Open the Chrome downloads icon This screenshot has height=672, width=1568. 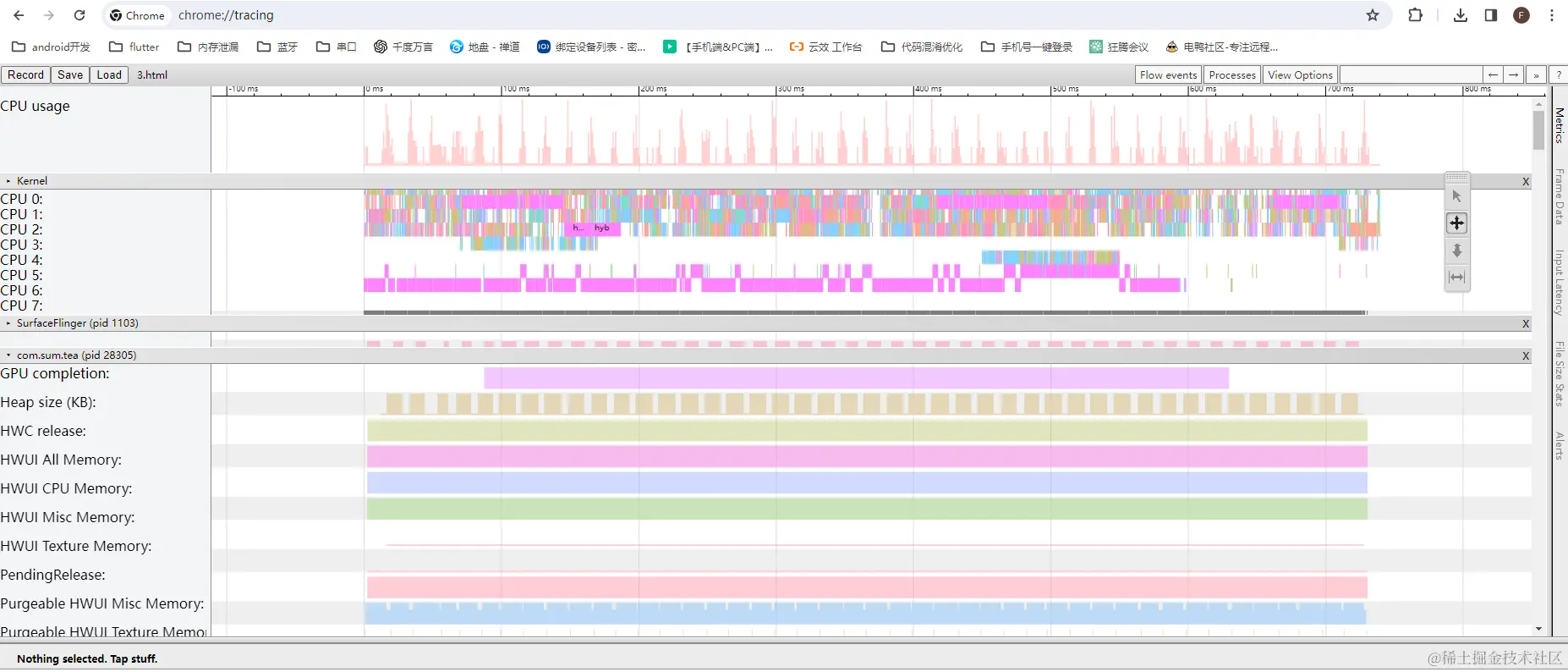tap(1461, 15)
